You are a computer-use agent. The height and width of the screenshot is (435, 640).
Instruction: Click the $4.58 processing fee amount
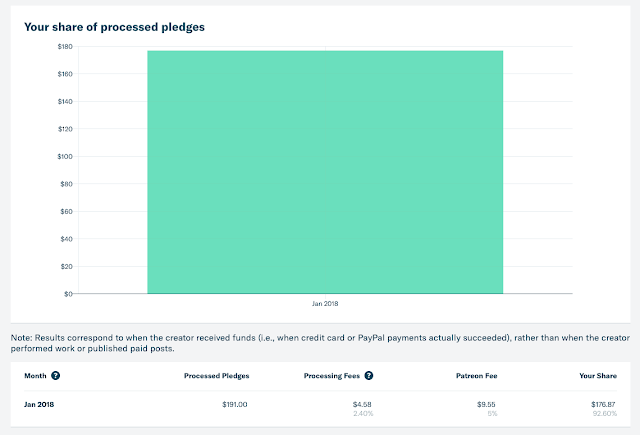pyautogui.click(x=363, y=403)
